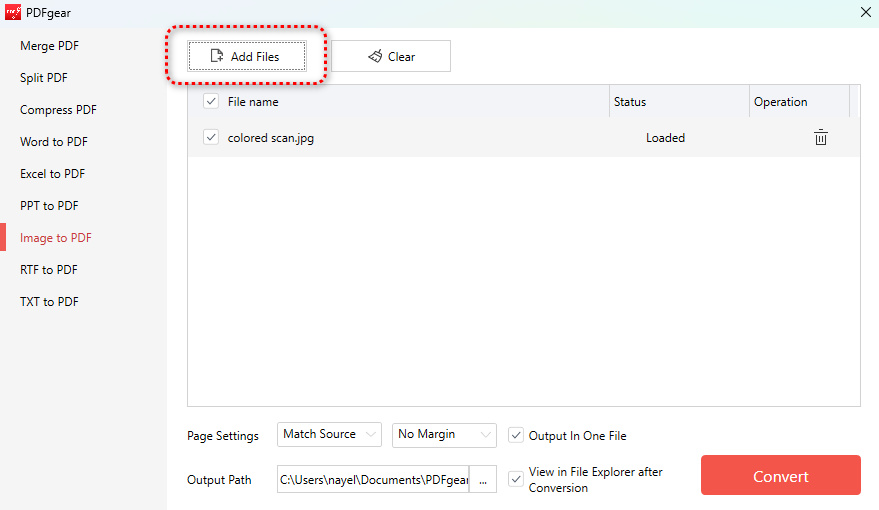The width and height of the screenshot is (879, 510).
Task: Click the PDFgear logo icon
Action: coord(12,12)
